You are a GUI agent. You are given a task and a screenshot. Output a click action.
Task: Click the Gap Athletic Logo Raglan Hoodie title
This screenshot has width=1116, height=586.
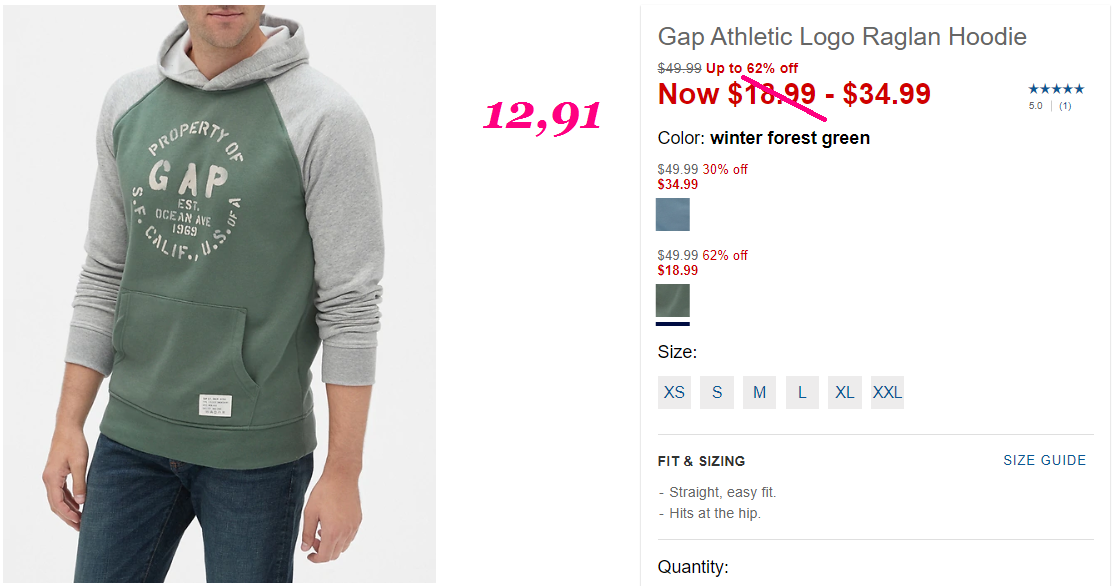[x=842, y=37]
